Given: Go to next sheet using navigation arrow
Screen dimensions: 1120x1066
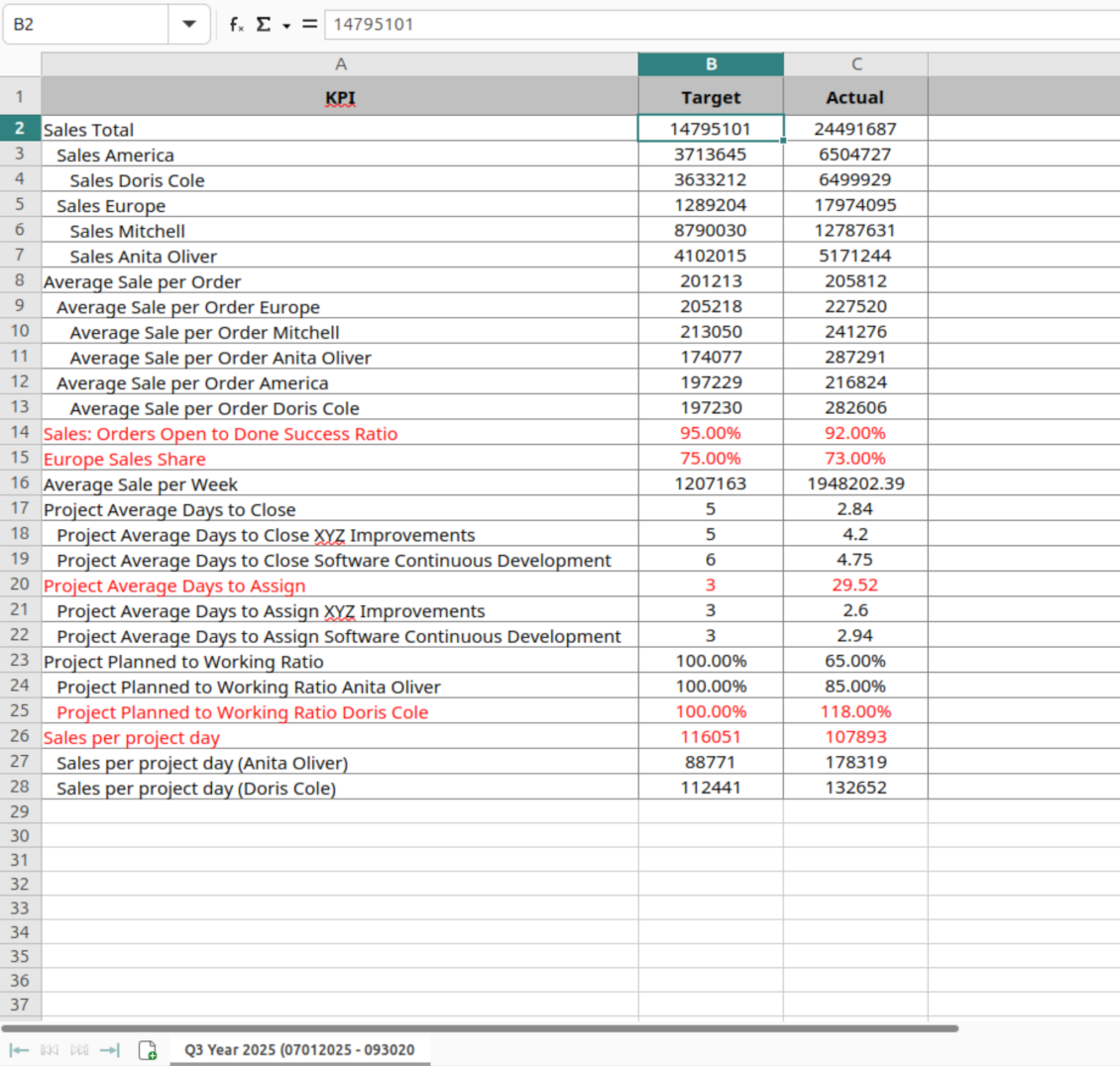Looking at the screenshot, I should click(79, 1050).
